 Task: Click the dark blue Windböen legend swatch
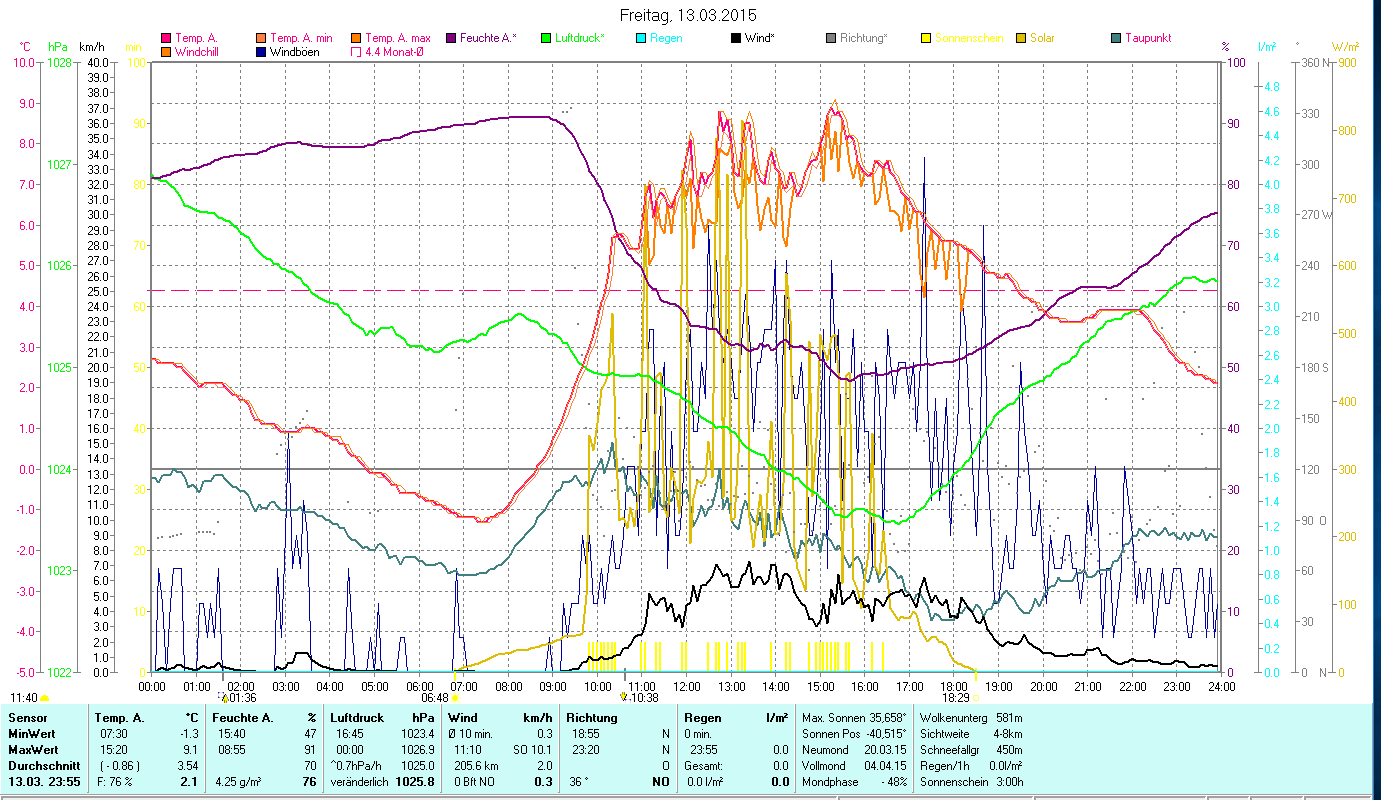point(262,52)
